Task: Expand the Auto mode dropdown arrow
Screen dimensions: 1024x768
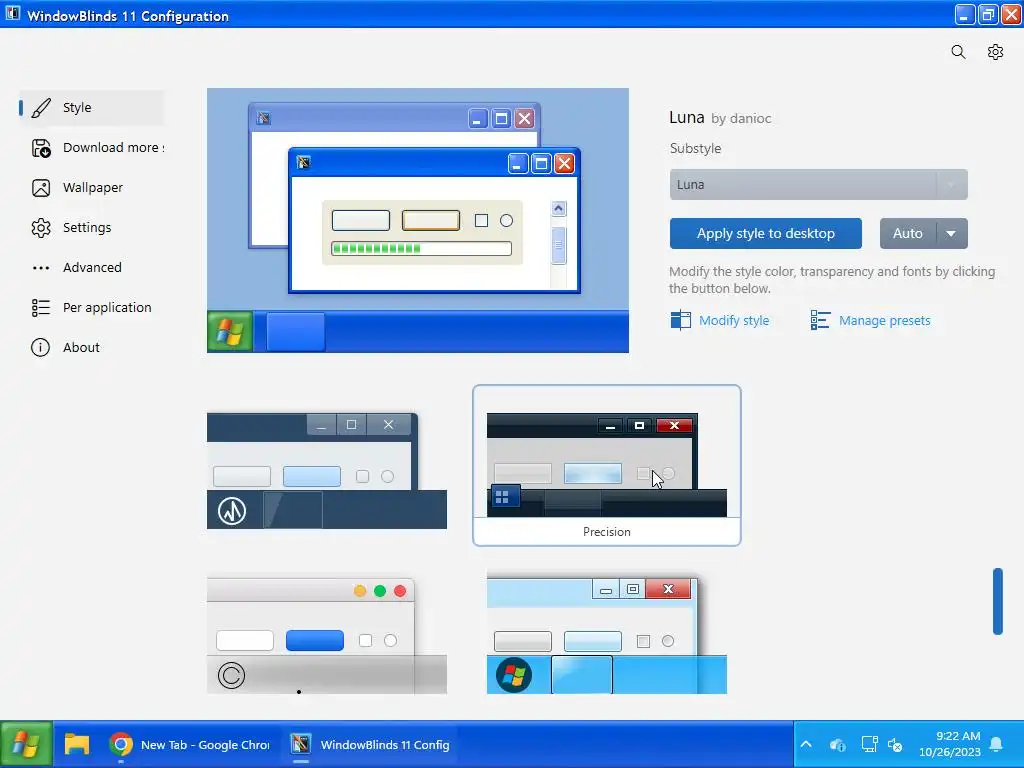Action: [x=952, y=234]
